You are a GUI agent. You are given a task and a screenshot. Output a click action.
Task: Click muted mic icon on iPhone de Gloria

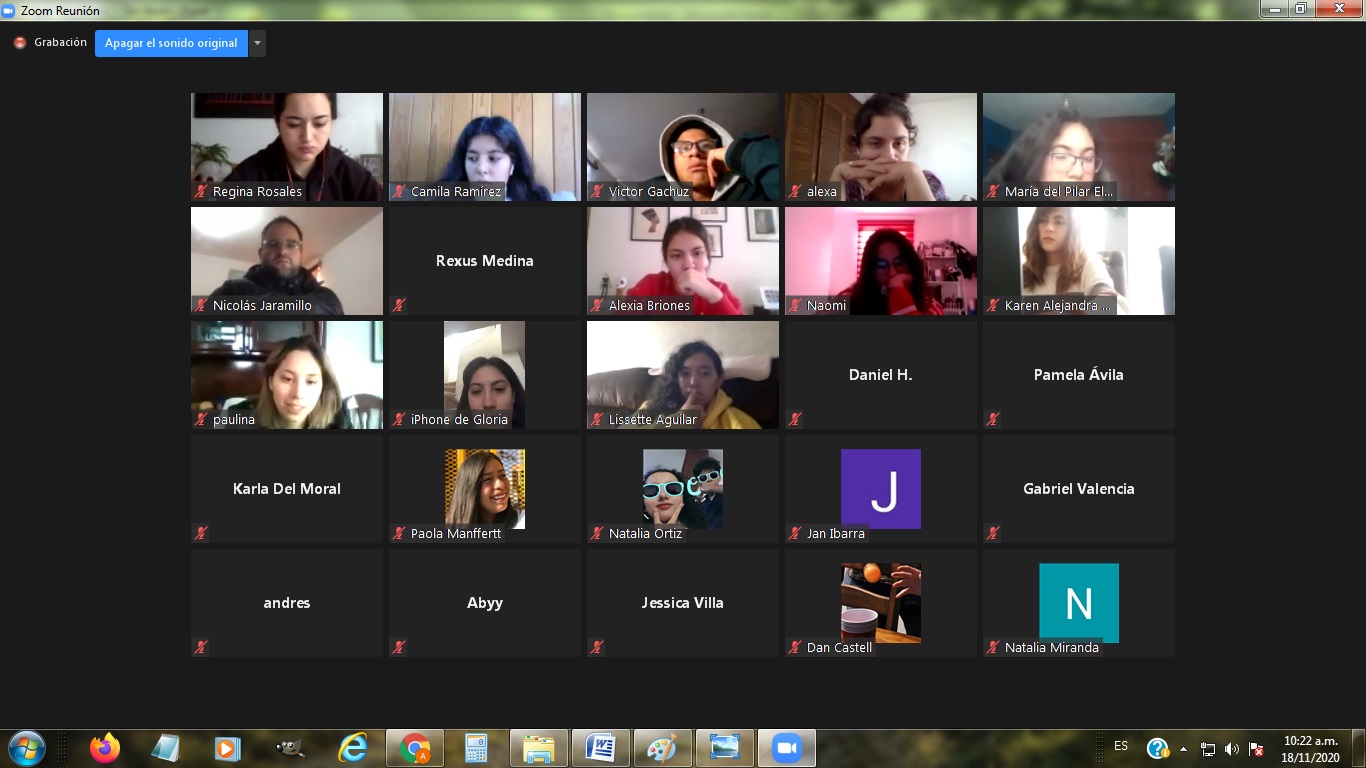(x=399, y=419)
